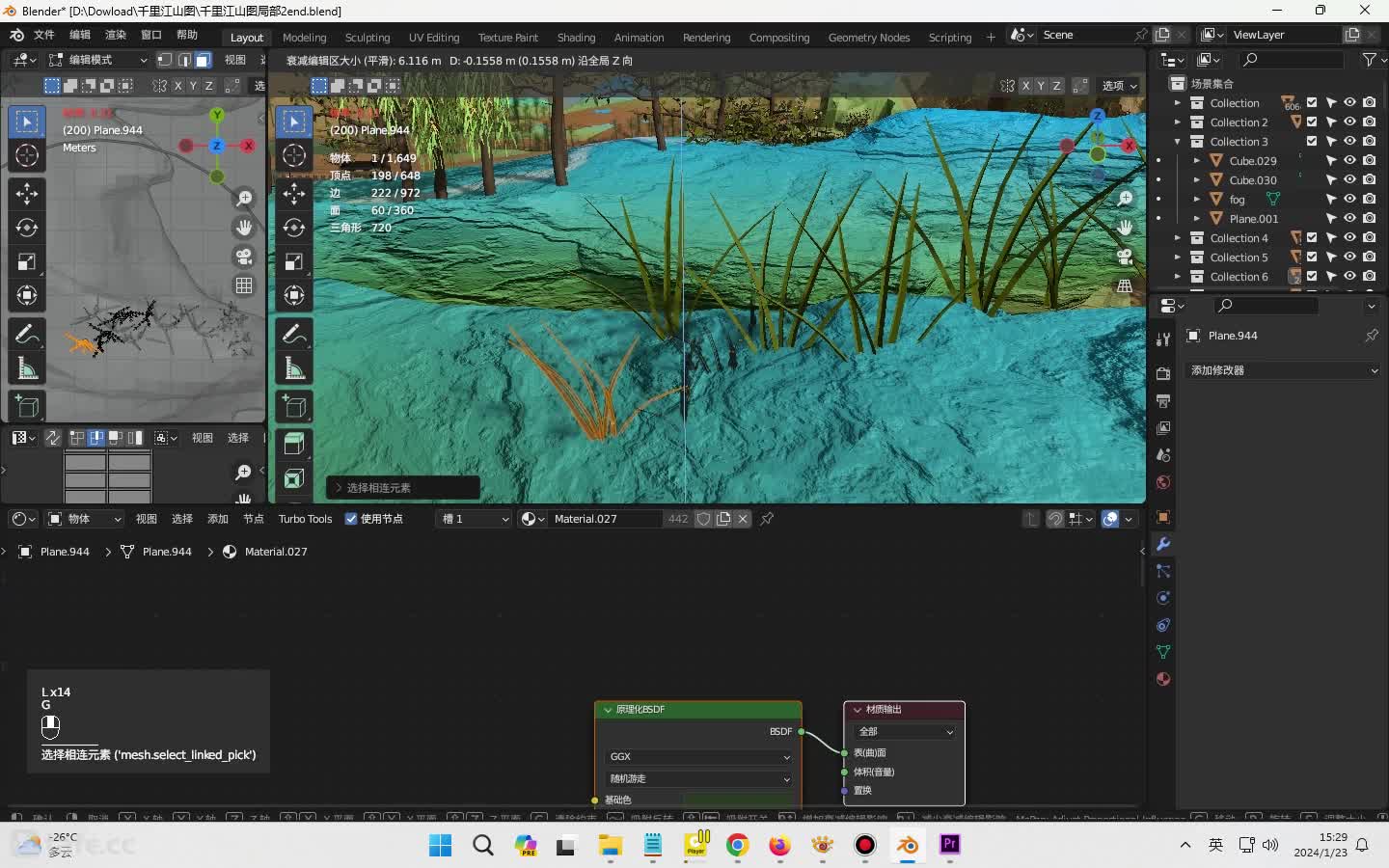Toggle viewport visibility eye for Collection 4

pyautogui.click(x=1350, y=237)
